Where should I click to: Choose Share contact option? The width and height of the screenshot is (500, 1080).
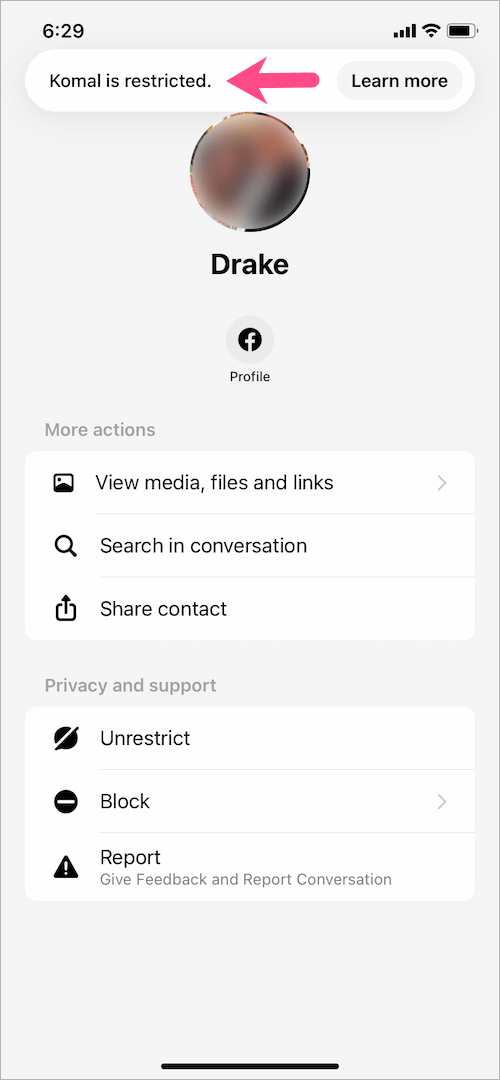click(163, 609)
